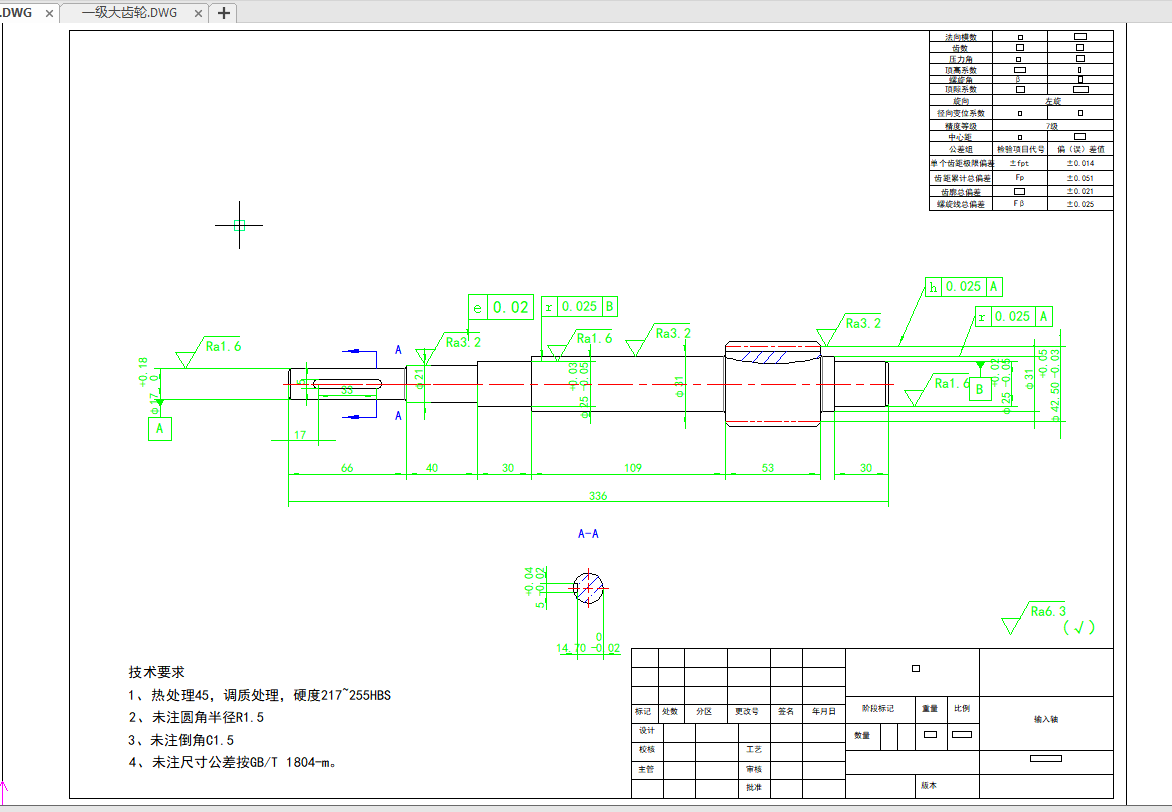Switch to the 一级大齿轮.DWG drawing tab
The width and height of the screenshot is (1172, 812).
128,13
